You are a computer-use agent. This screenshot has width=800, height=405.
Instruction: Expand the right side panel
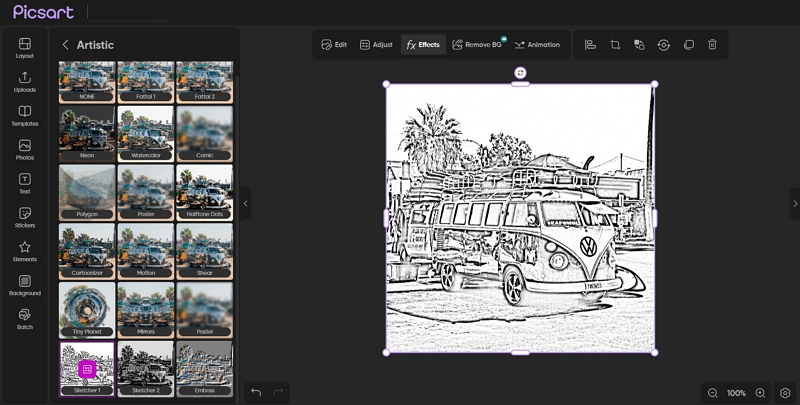(794, 203)
